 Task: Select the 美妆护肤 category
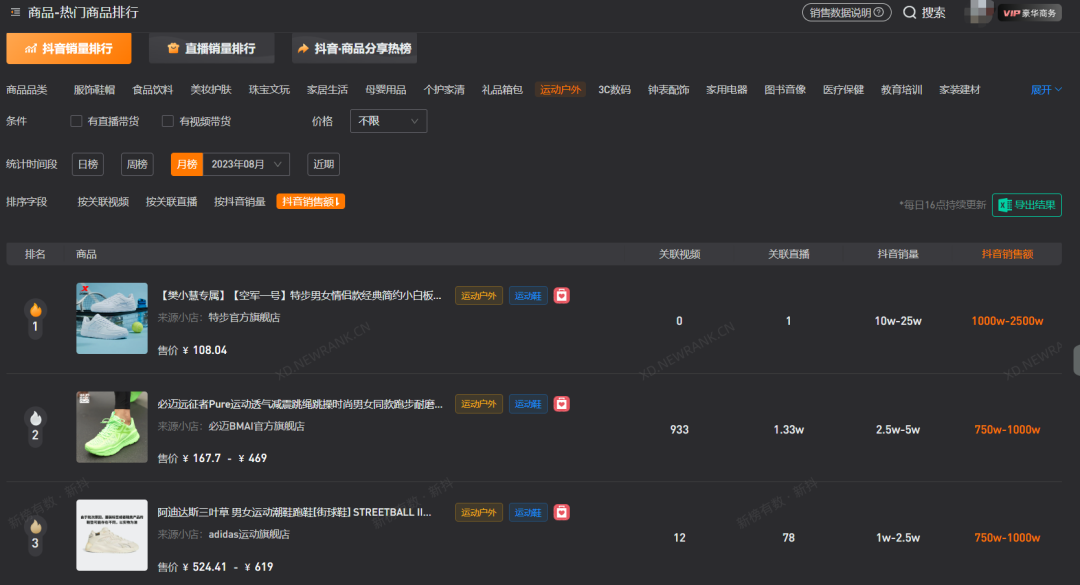[211, 90]
